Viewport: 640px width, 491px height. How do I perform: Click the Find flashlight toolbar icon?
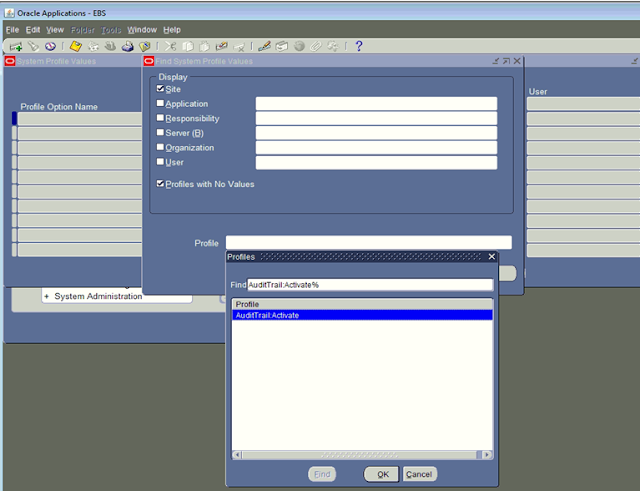click(33, 46)
